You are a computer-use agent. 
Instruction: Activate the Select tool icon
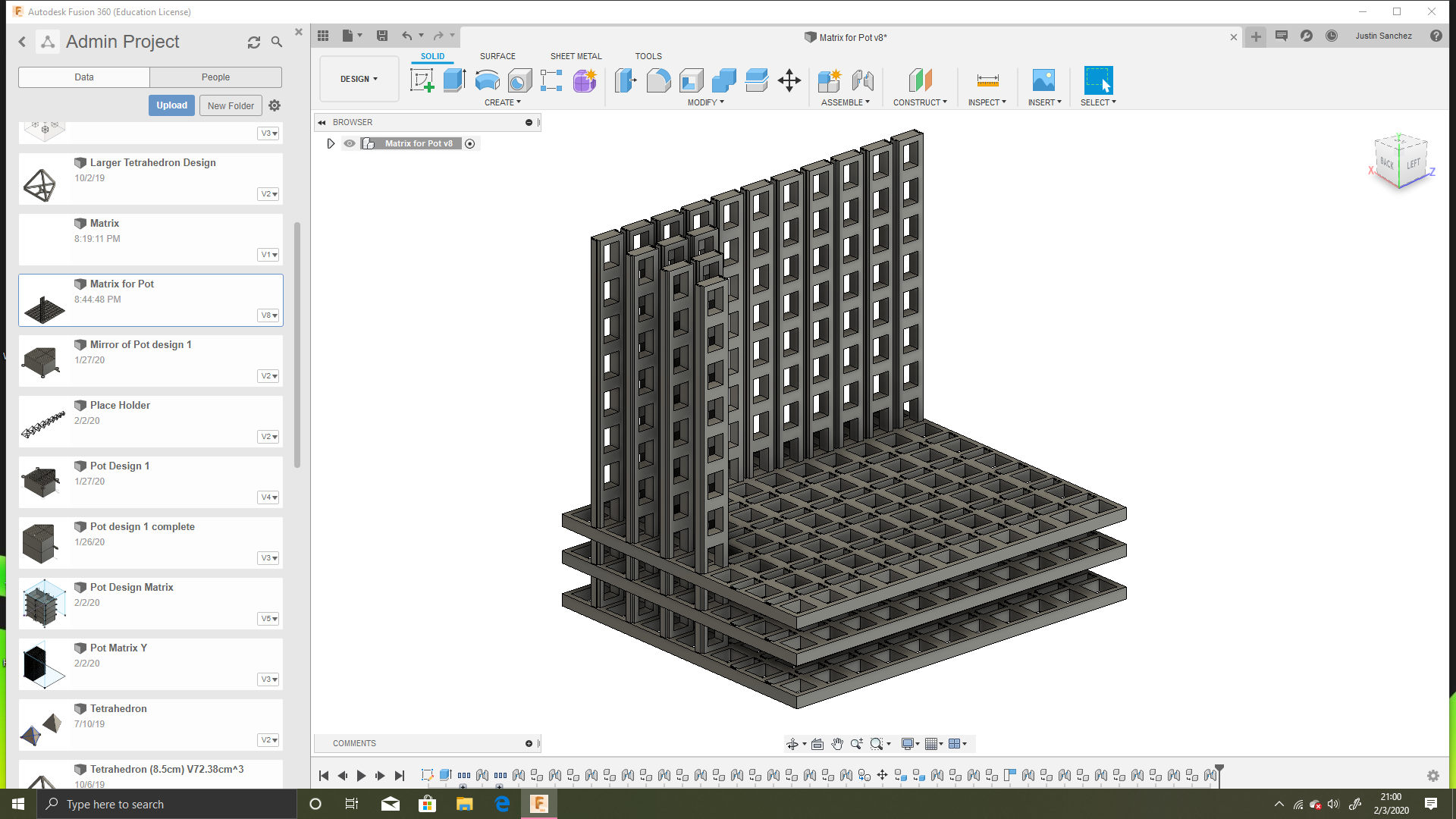1098,80
